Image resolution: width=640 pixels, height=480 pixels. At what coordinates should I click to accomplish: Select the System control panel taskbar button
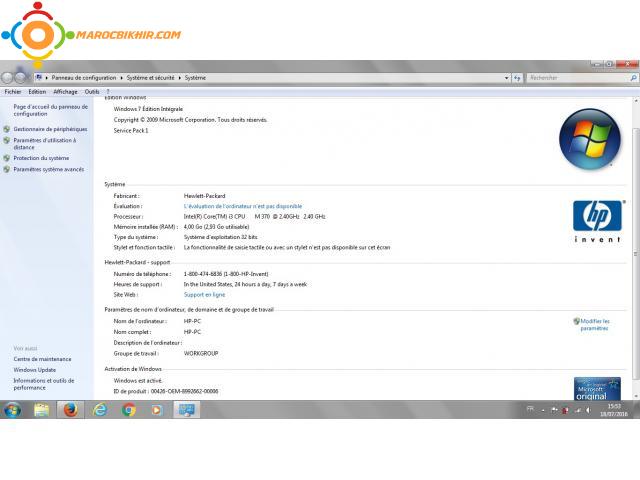coord(187,409)
